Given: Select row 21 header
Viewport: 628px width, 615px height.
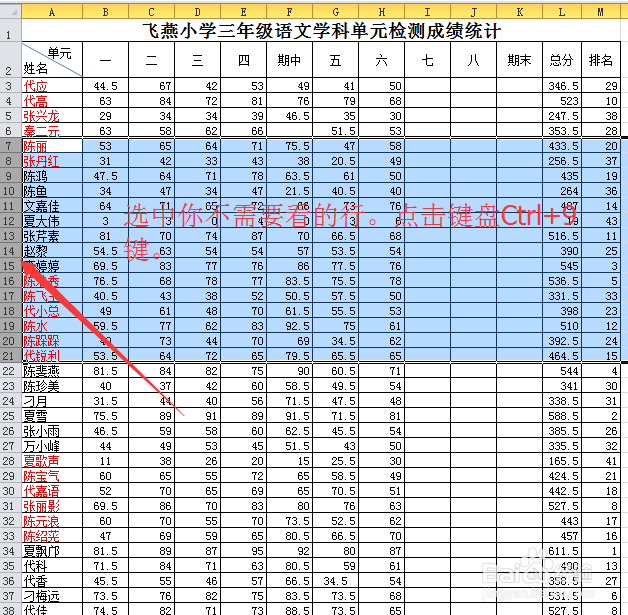Looking at the screenshot, I should pos(10,356).
